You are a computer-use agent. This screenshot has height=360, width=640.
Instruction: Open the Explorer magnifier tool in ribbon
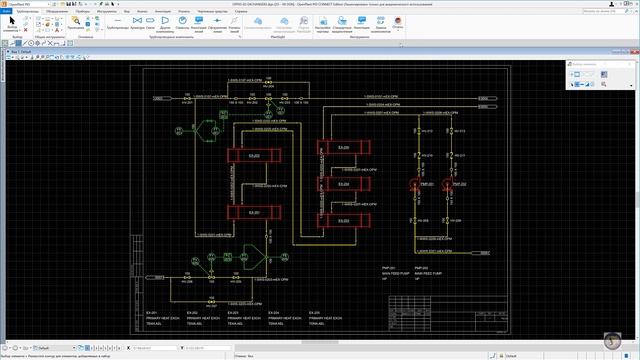(x=76, y=20)
